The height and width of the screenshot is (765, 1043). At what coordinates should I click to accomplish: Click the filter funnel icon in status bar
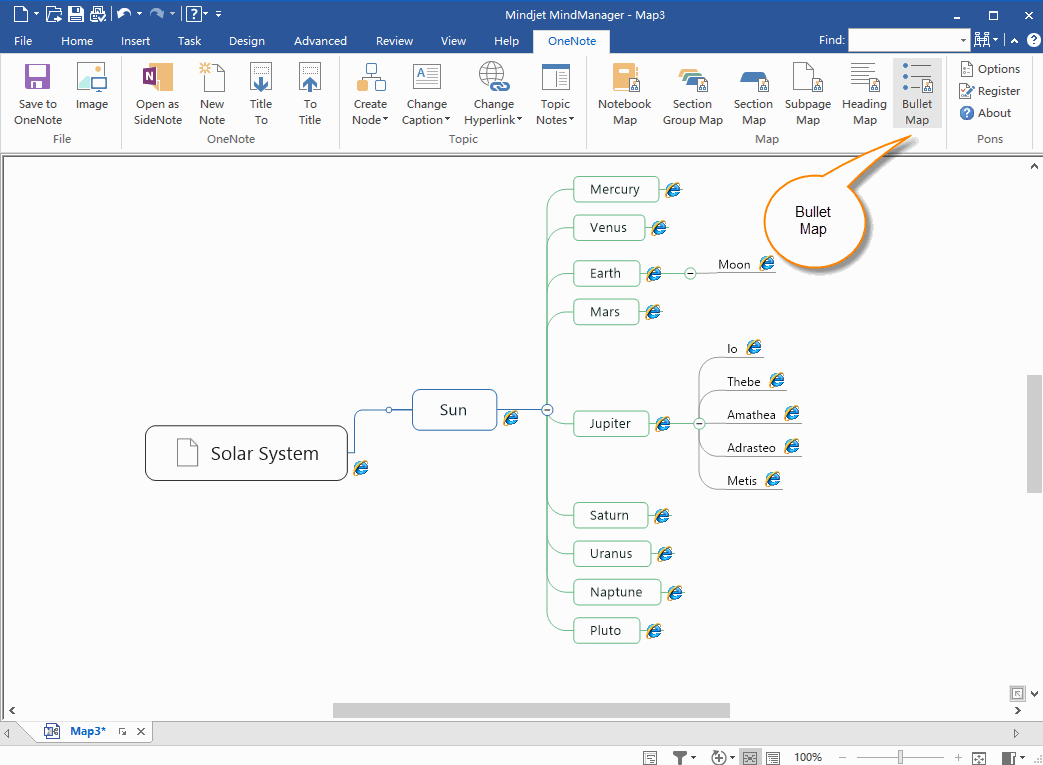coord(680,758)
